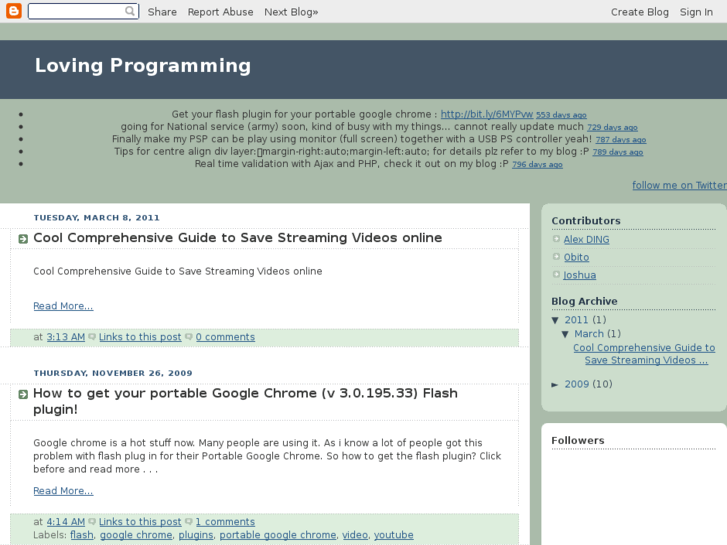Expand the 2009 archive triangle
The width and height of the screenshot is (727, 545).
[555, 385]
